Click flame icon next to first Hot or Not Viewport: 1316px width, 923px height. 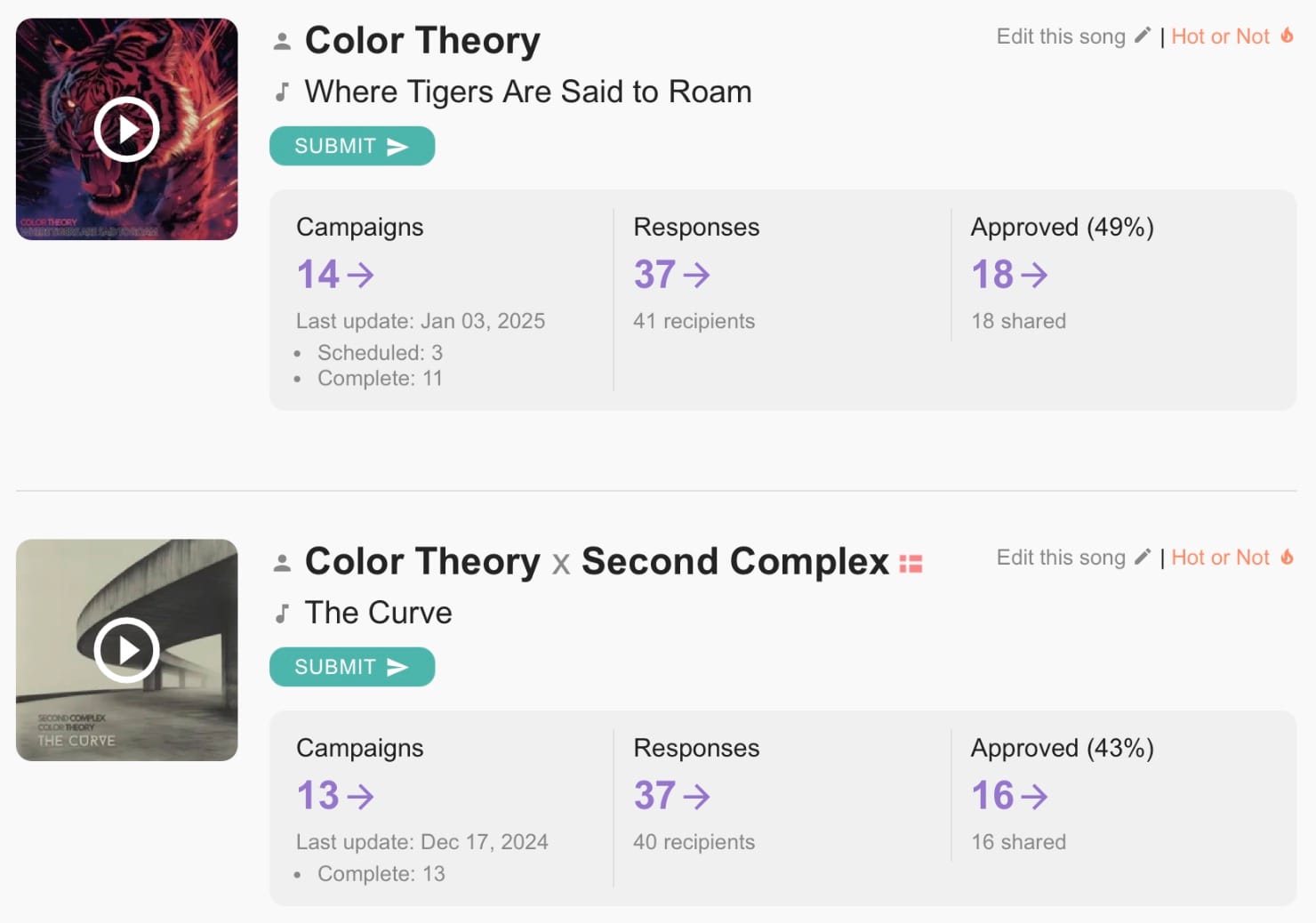point(1287,36)
